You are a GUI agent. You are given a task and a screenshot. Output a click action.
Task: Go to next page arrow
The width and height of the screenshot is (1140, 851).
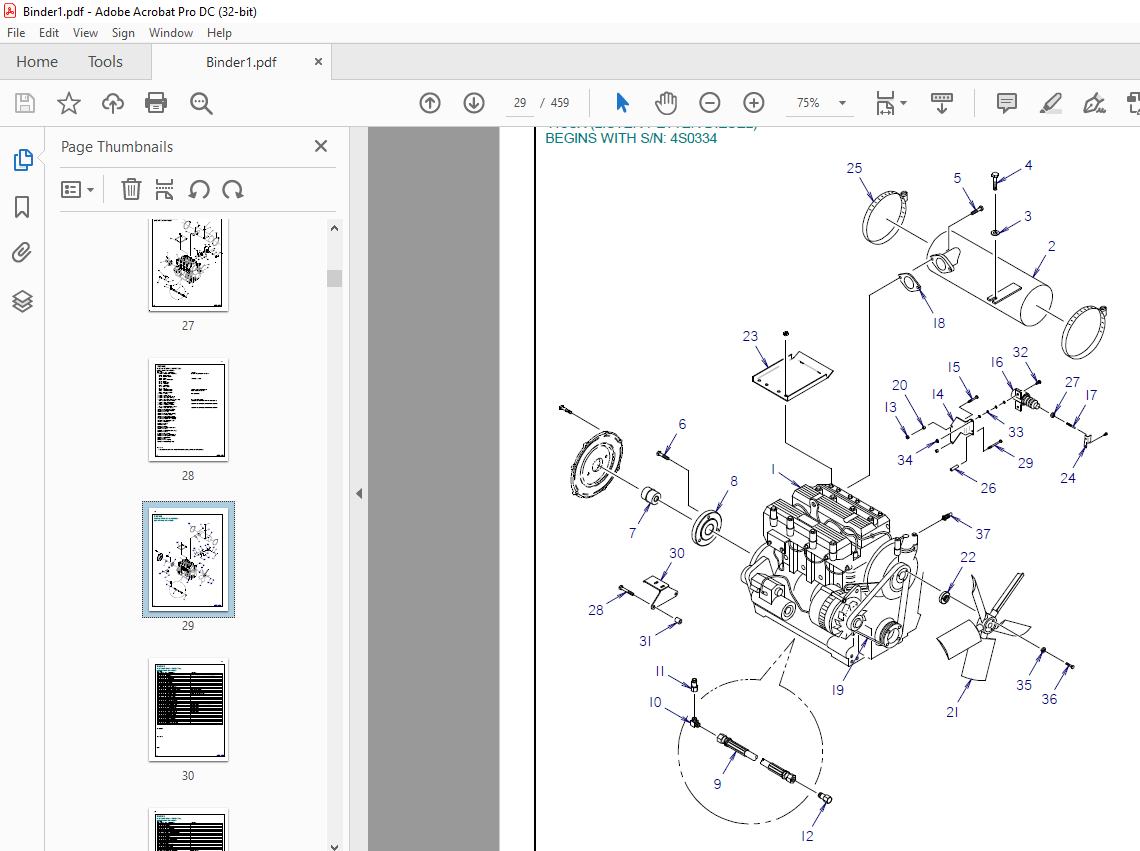(474, 103)
